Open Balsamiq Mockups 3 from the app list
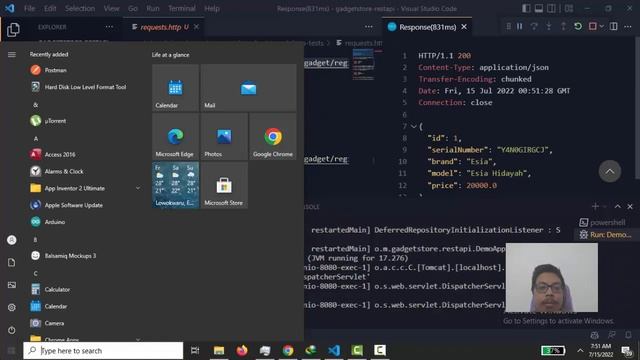The height and width of the screenshot is (360, 640). pos(63,256)
